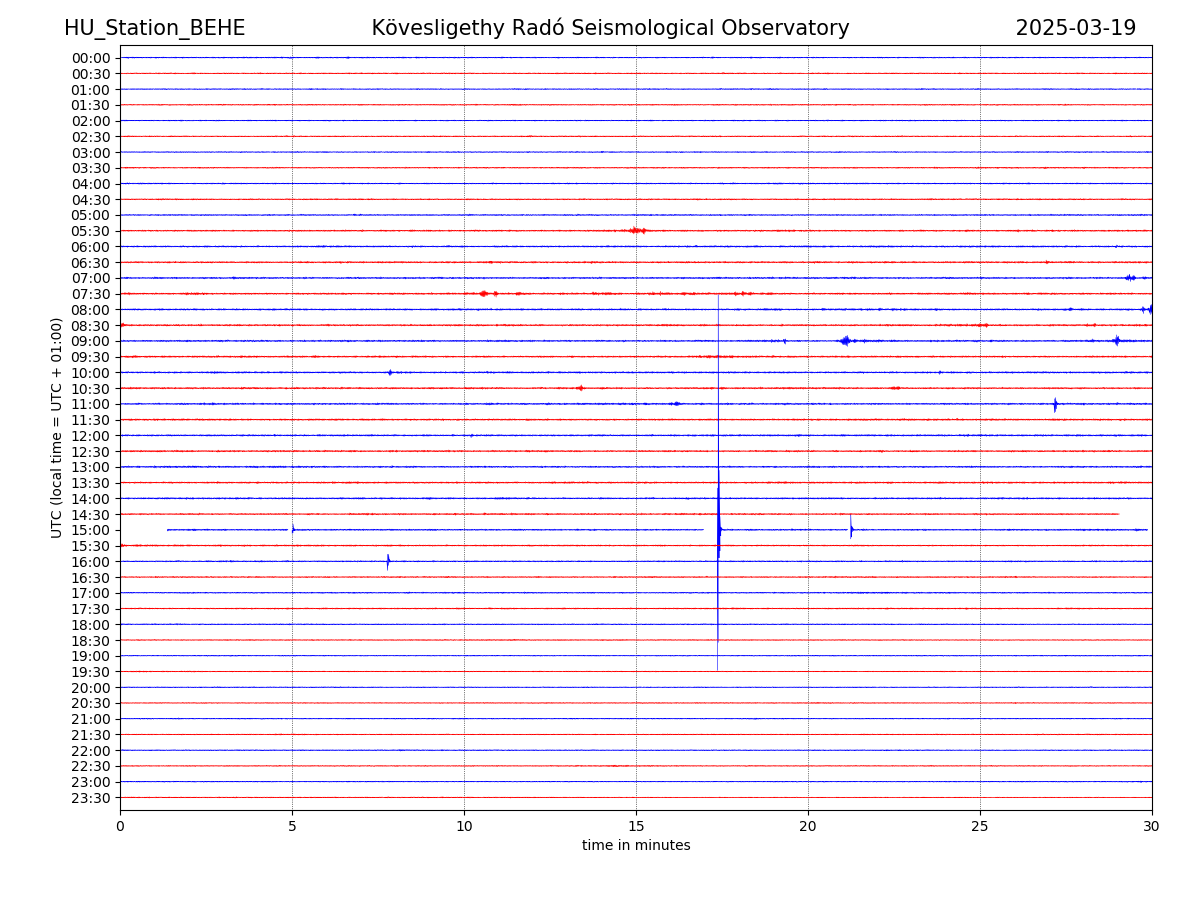Click the 10:30 trace time label
The height and width of the screenshot is (900, 1200).
(x=91, y=389)
